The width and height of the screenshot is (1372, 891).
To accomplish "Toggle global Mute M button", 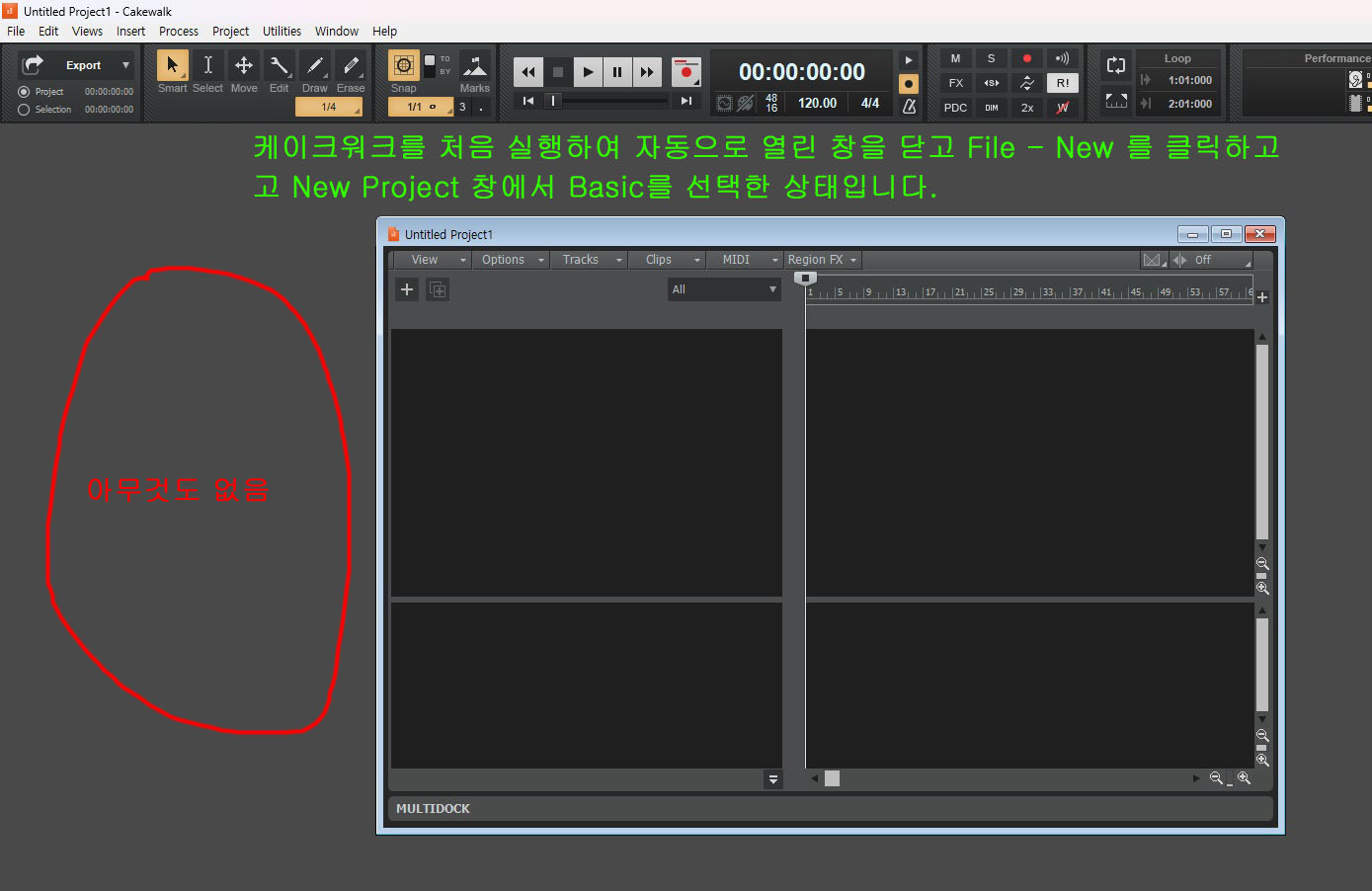I will pyautogui.click(x=955, y=58).
